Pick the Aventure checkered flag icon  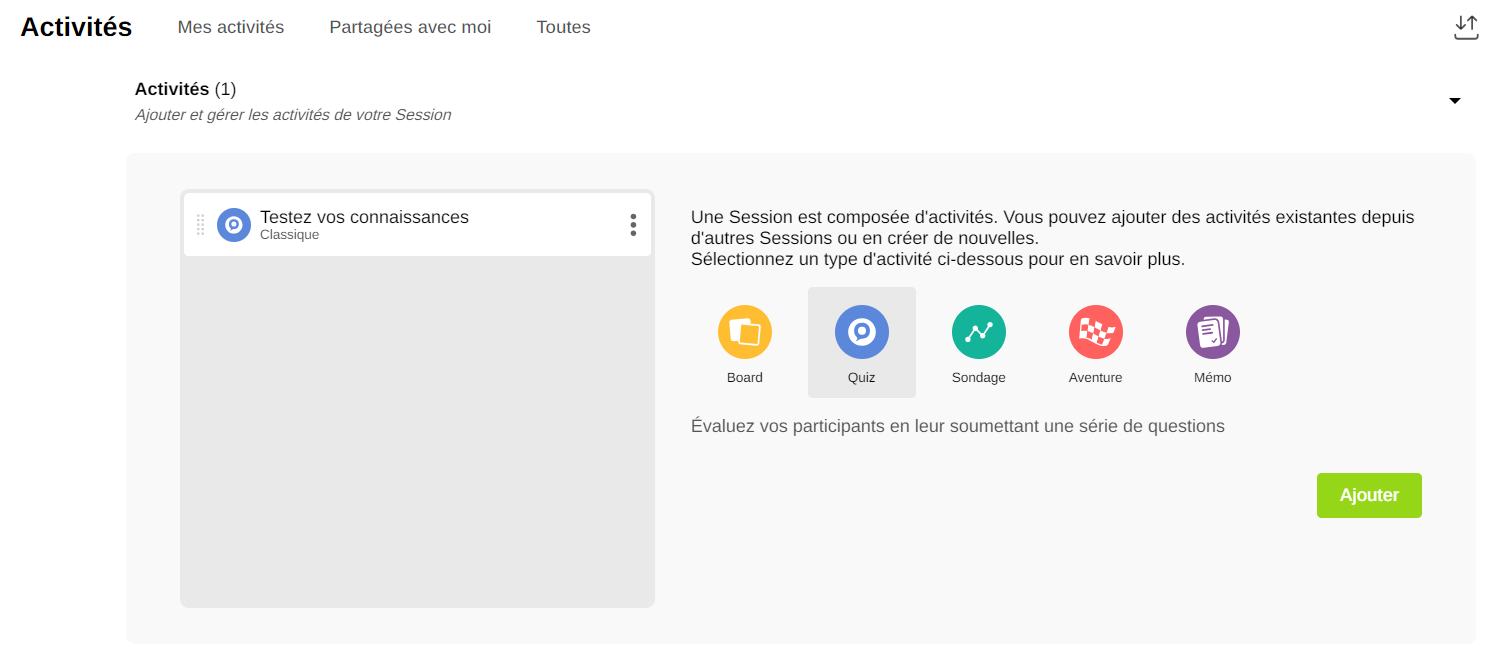[x=1095, y=332]
